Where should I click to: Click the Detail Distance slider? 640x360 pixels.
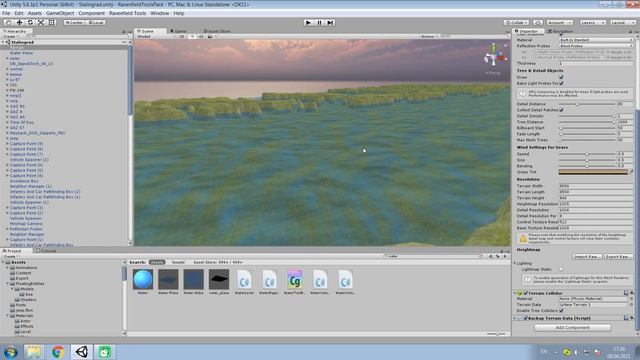[x=587, y=104]
